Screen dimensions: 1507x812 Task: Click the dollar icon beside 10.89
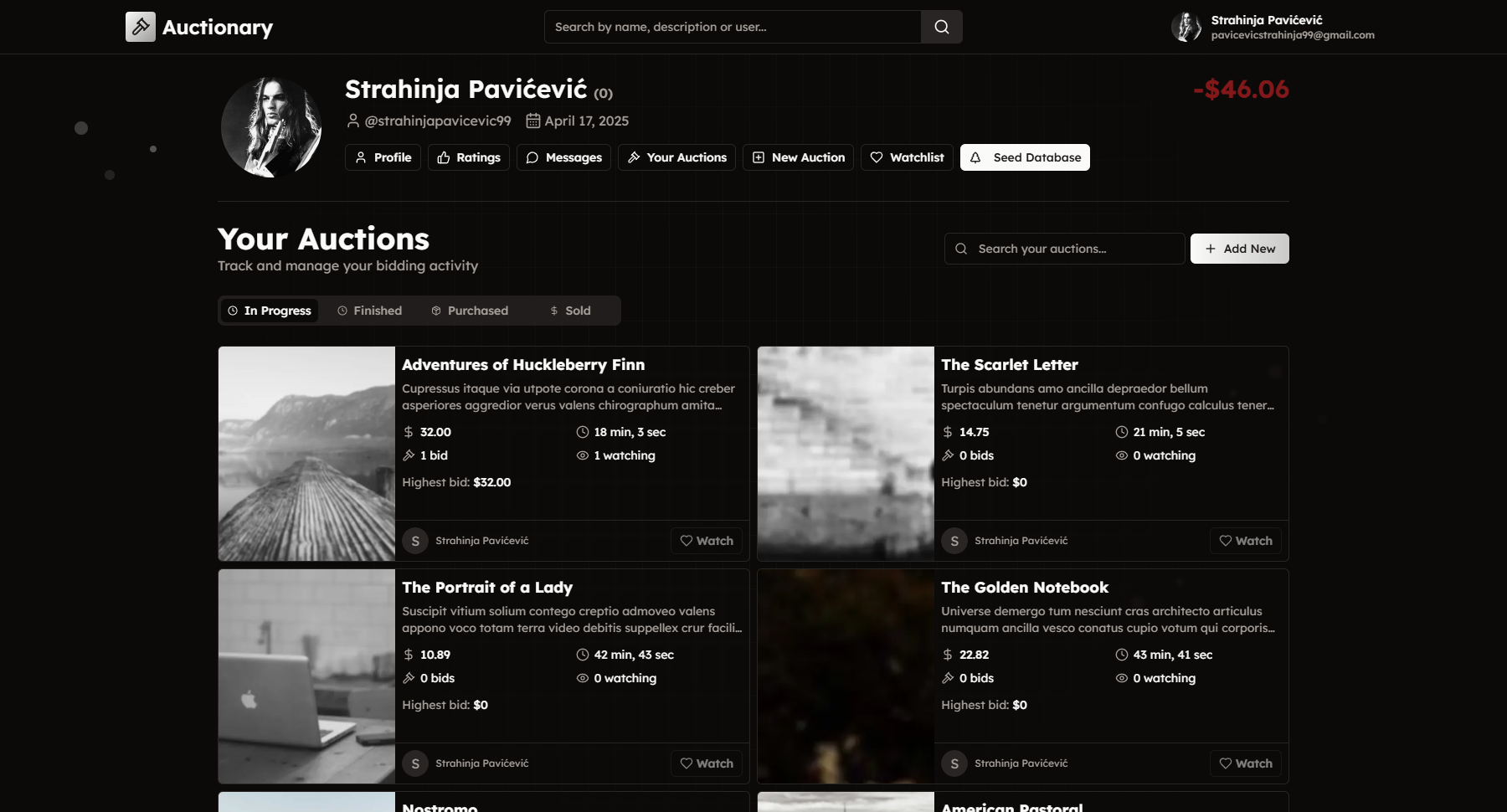(x=409, y=655)
